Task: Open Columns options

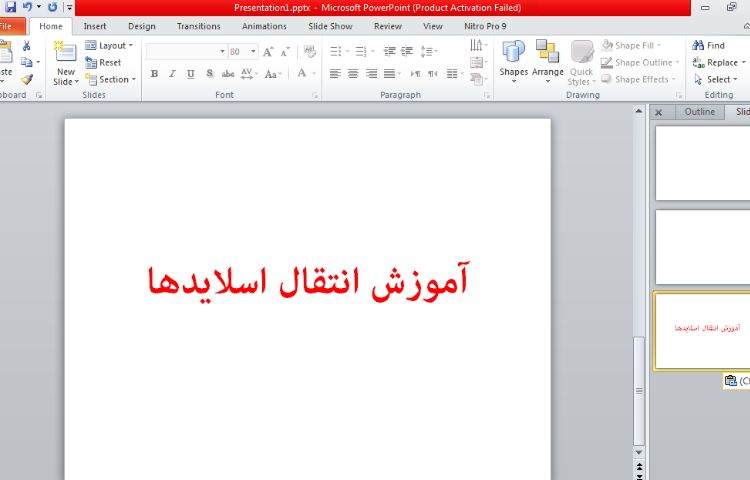Action: pyautogui.click(x=454, y=74)
